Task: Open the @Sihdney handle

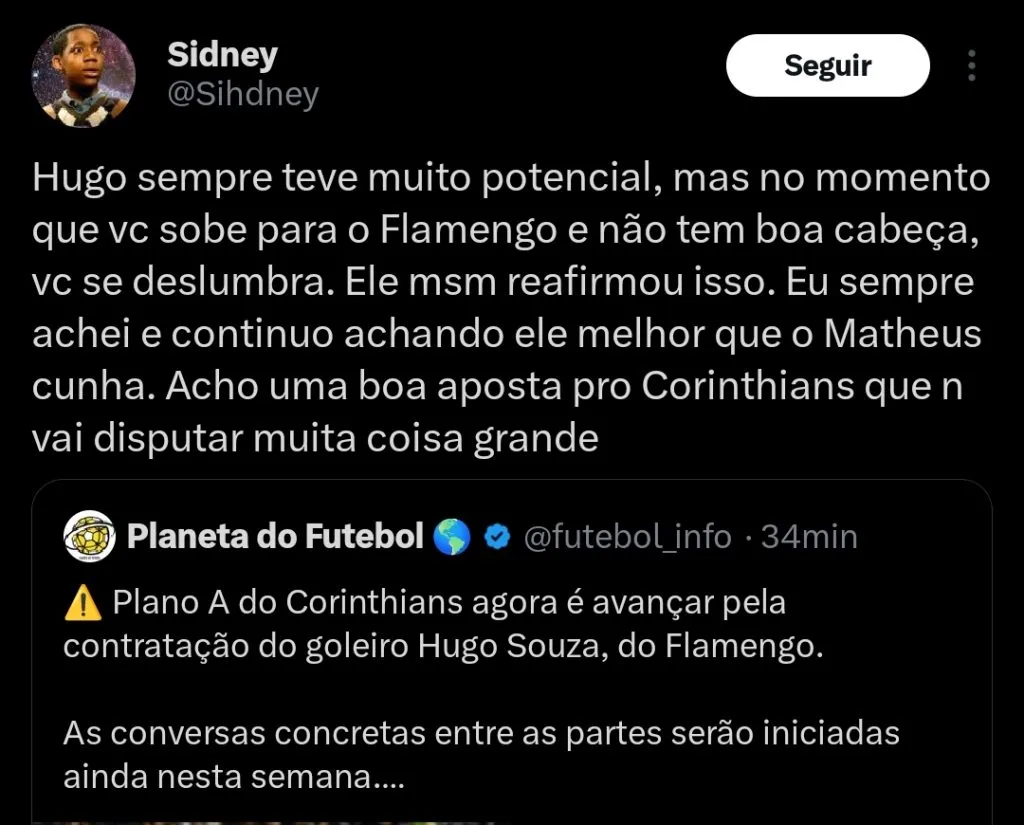Action: [243, 94]
